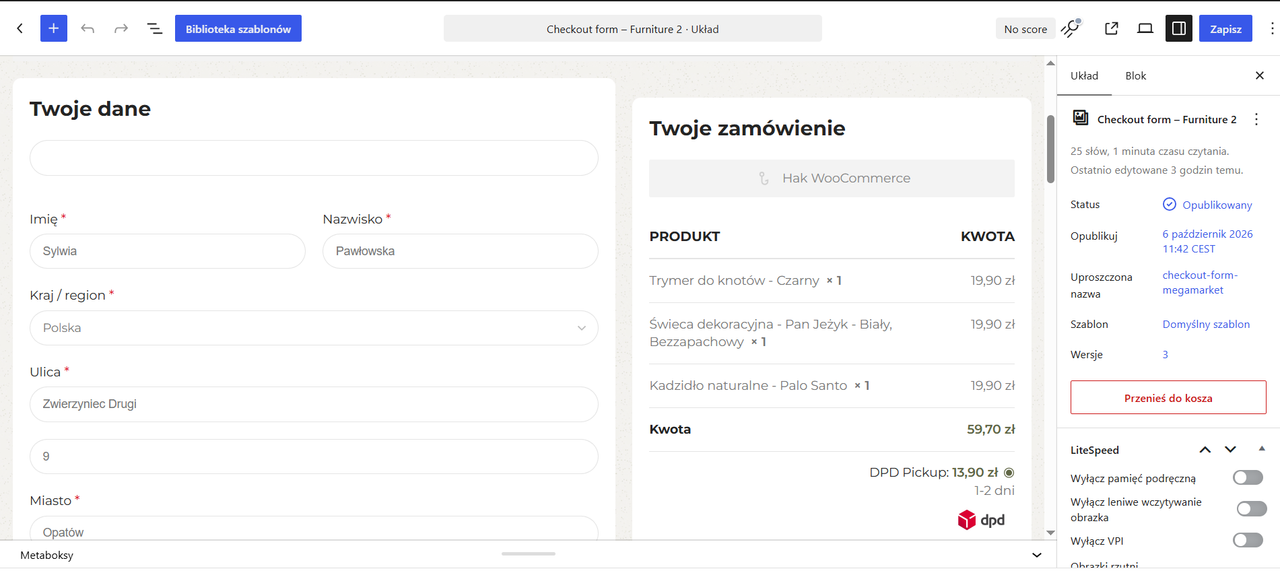Image resolution: width=1280 pixels, height=571 pixels.
Task: Click the empty field under Twoje dane
Action: 314,158
